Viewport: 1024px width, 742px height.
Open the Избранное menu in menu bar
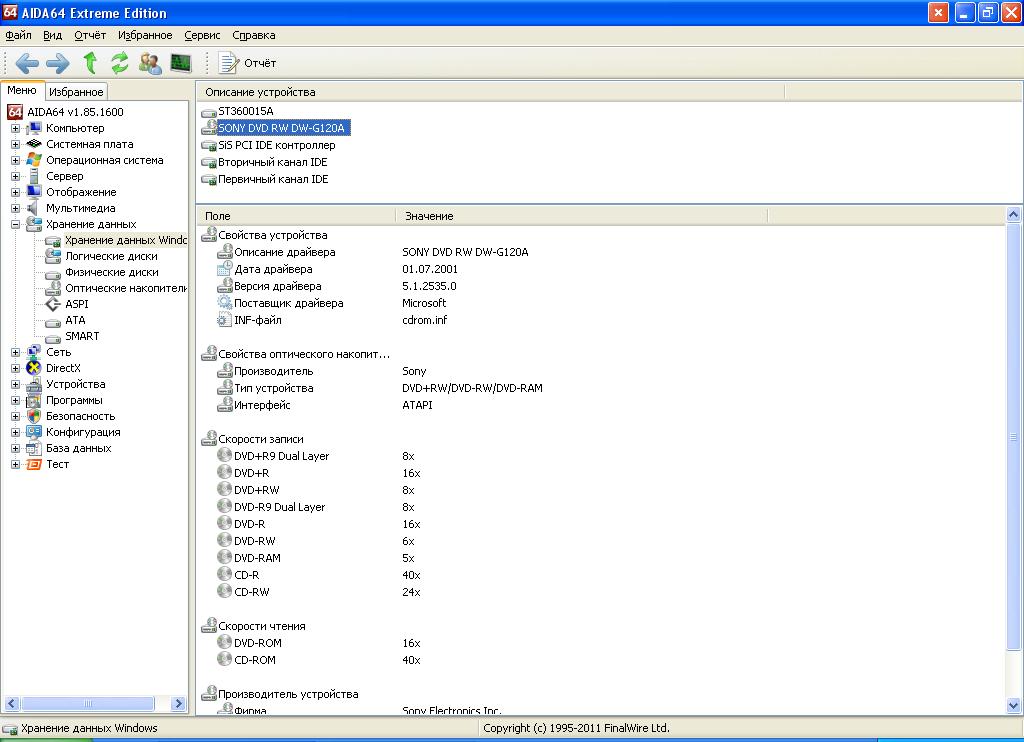tap(145, 35)
